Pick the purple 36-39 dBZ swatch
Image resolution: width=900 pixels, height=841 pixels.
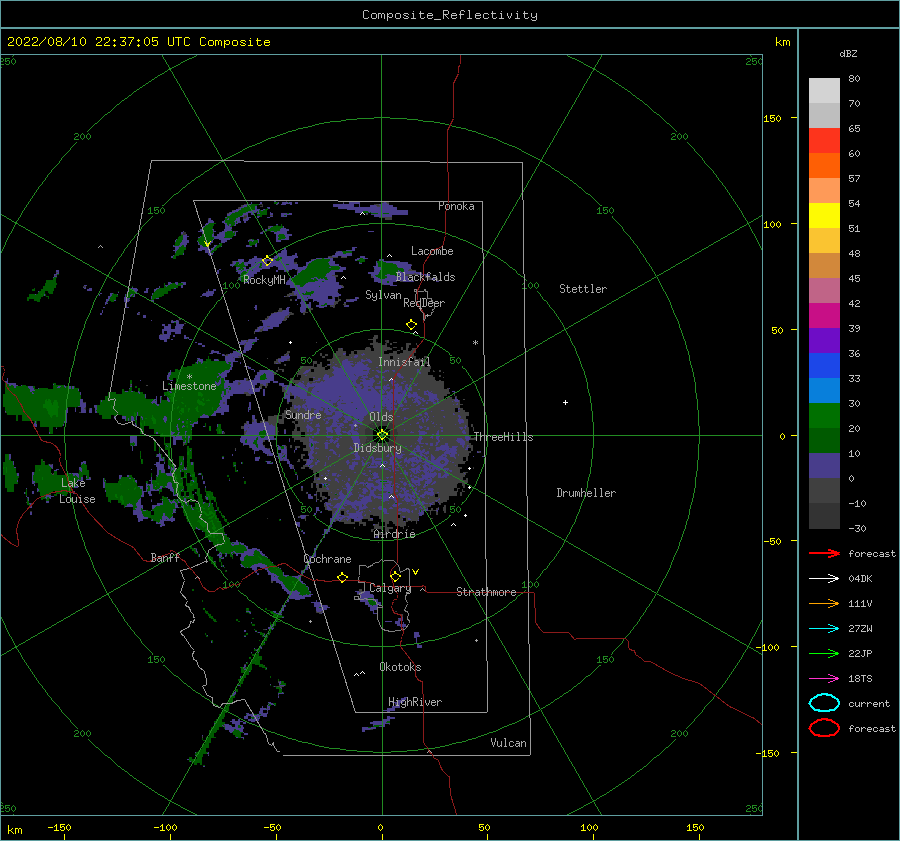[824, 340]
